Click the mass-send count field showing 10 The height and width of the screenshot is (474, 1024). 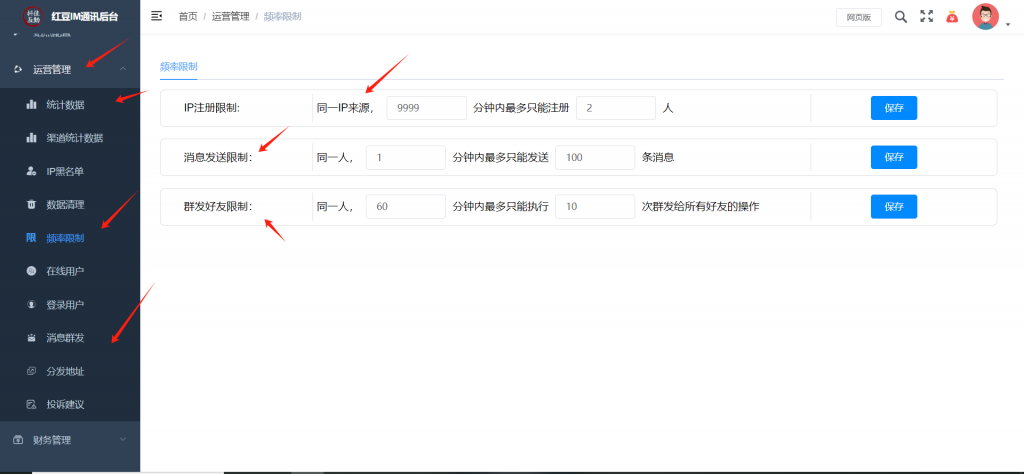point(595,207)
